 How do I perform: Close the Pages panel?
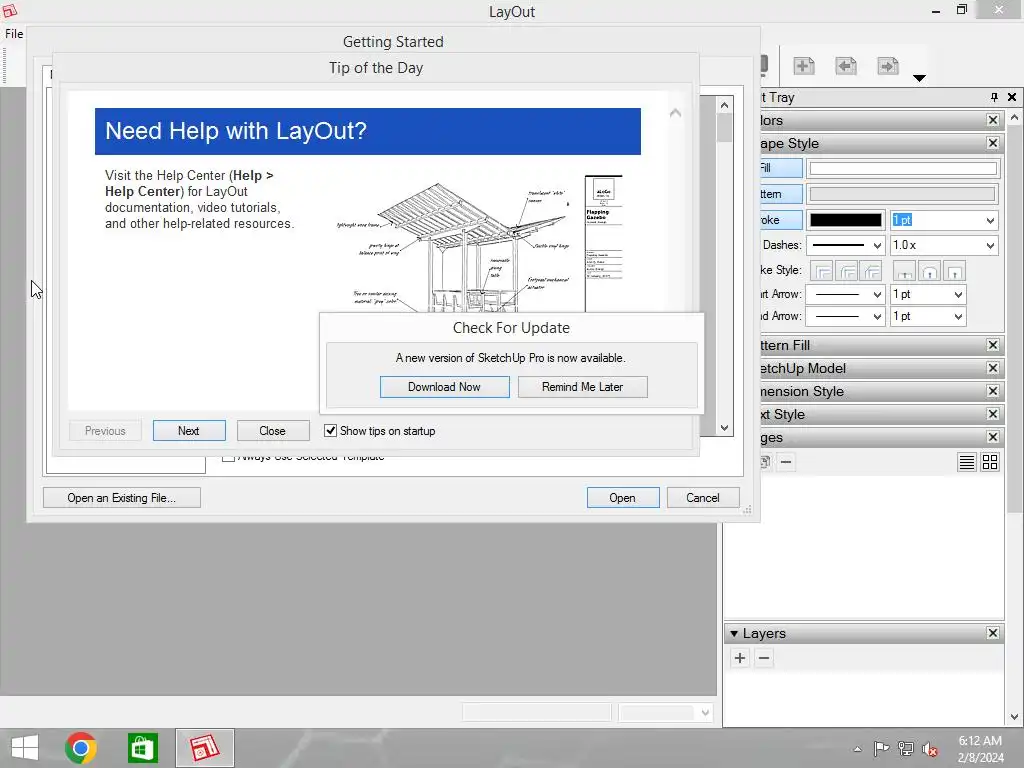tap(993, 437)
